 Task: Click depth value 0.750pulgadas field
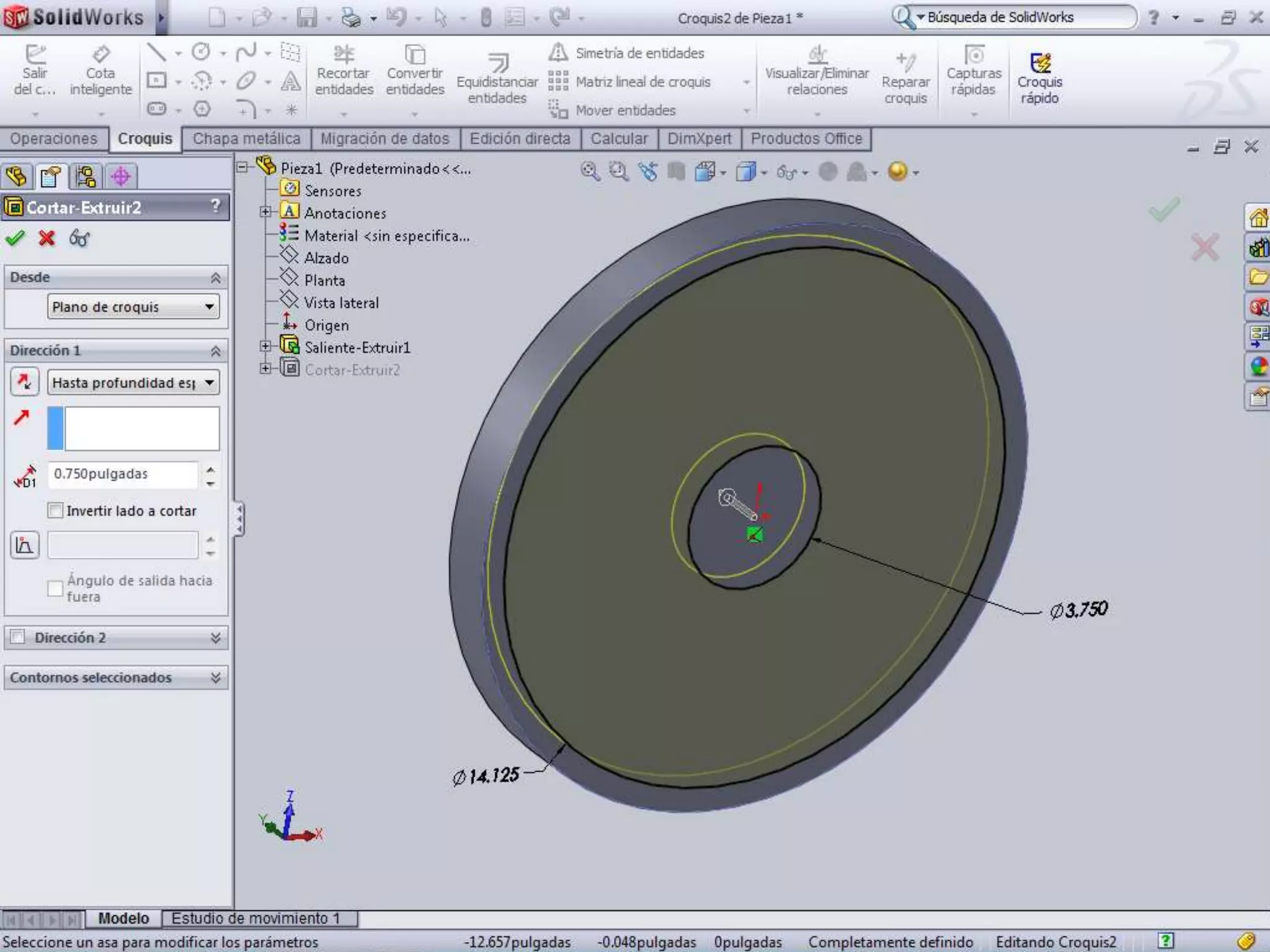pos(123,474)
